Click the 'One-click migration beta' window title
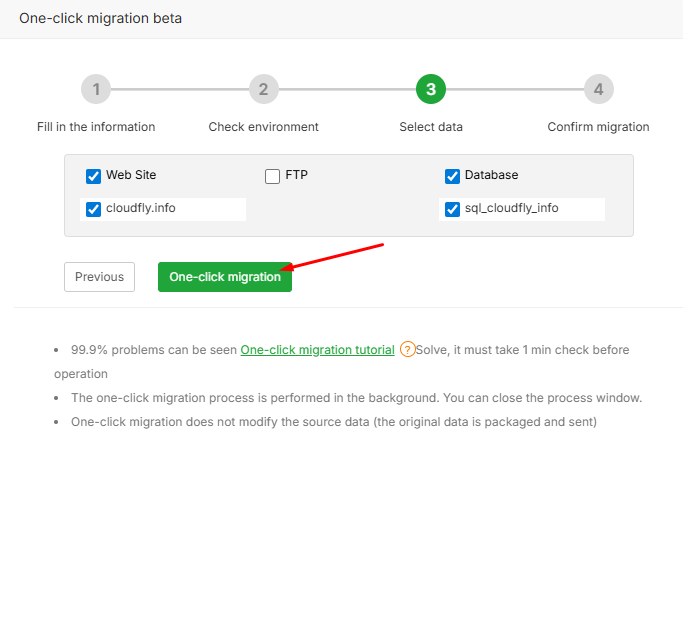Viewport: 683px width, 642px height. coord(100,18)
